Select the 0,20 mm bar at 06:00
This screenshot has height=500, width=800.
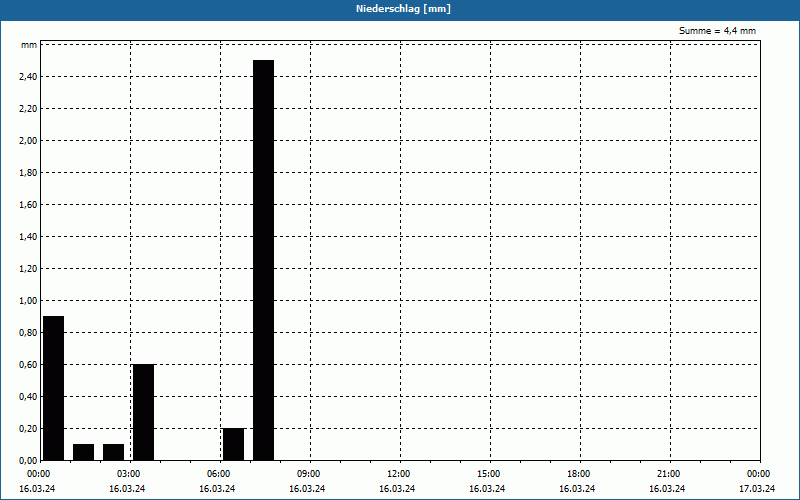click(234, 444)
